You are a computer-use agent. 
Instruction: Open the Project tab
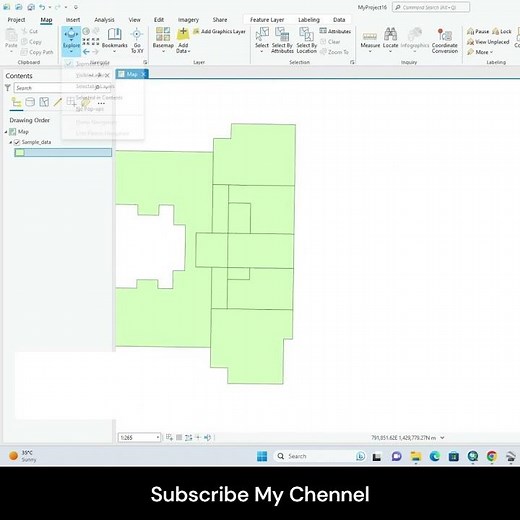[x=16, y=20]
